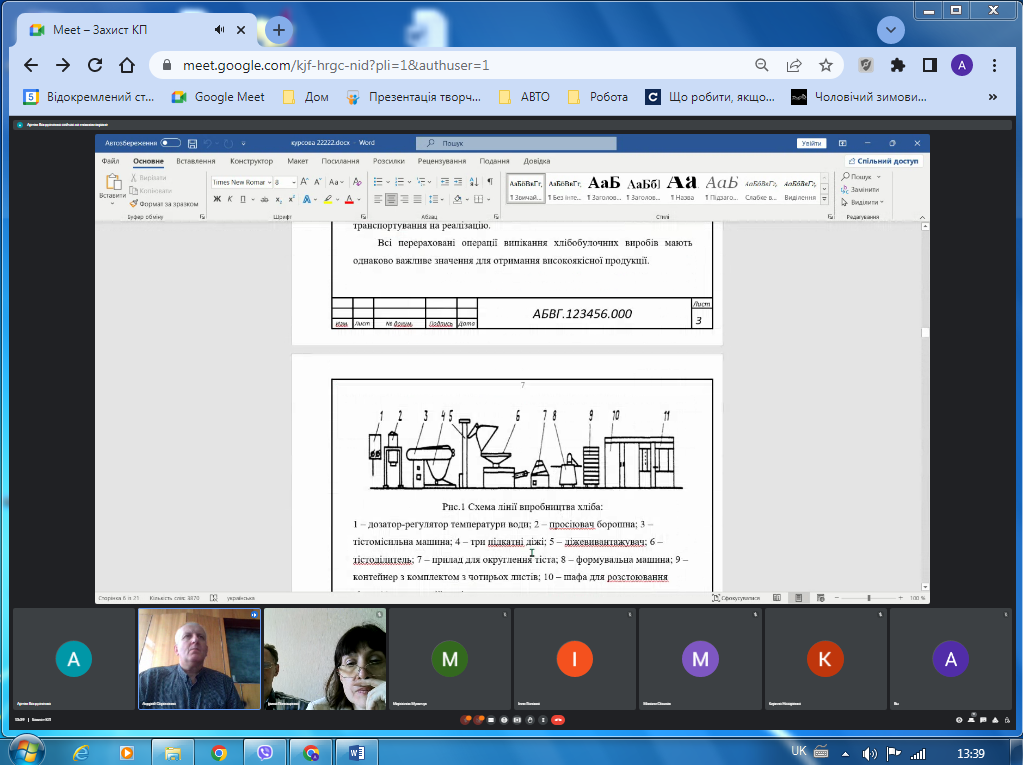Toggle the bookmark star for this page

tap(826, 65)
